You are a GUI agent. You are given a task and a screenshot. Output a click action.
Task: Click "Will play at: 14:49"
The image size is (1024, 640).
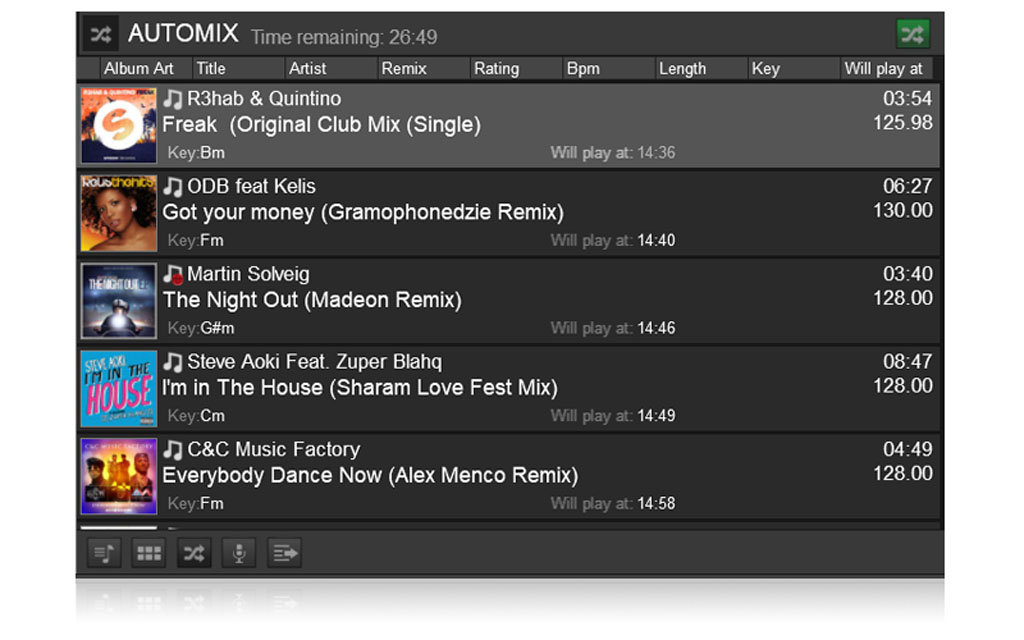[613, 416]
